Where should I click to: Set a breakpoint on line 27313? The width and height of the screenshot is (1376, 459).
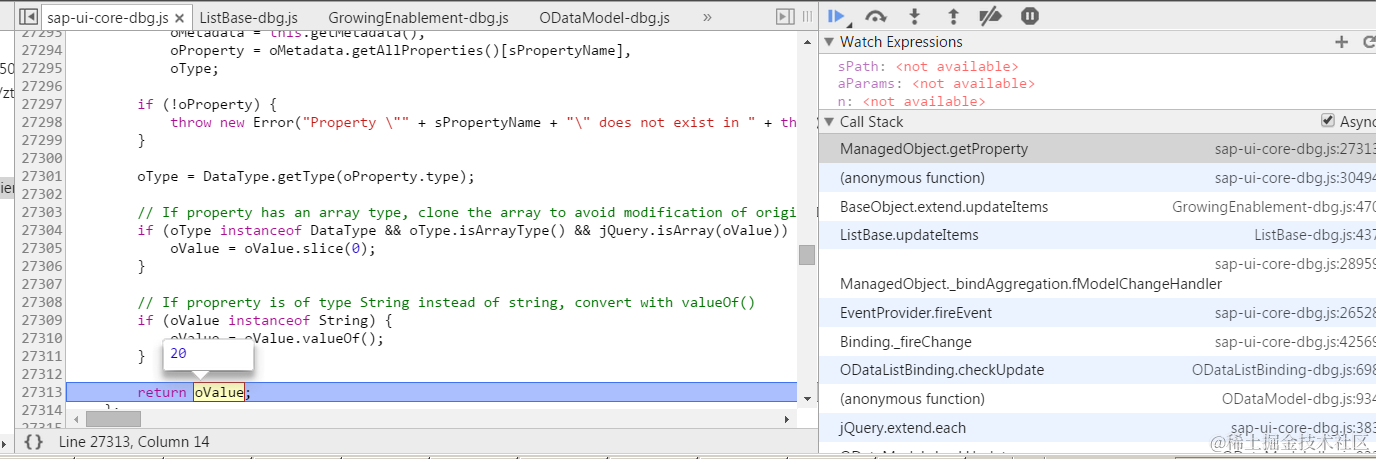[41, 392]
